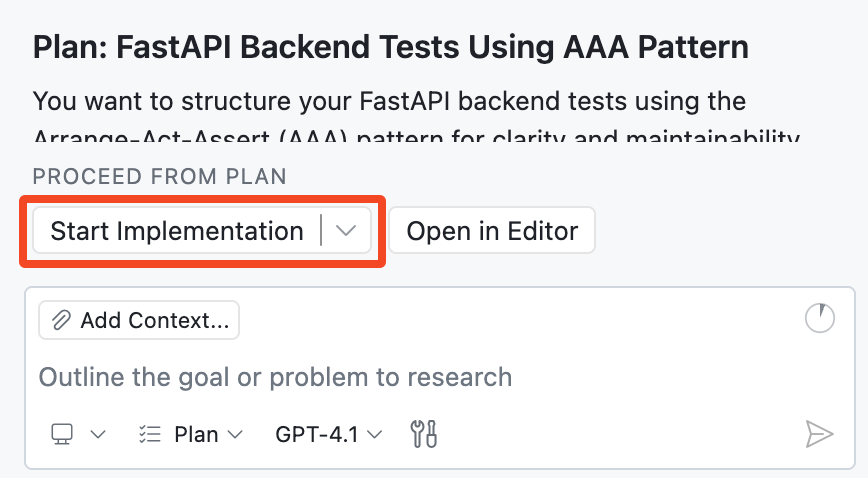
Task: Click the divider line inside Start Implementation
Action: pyautogui.click(x=321, y=230)
